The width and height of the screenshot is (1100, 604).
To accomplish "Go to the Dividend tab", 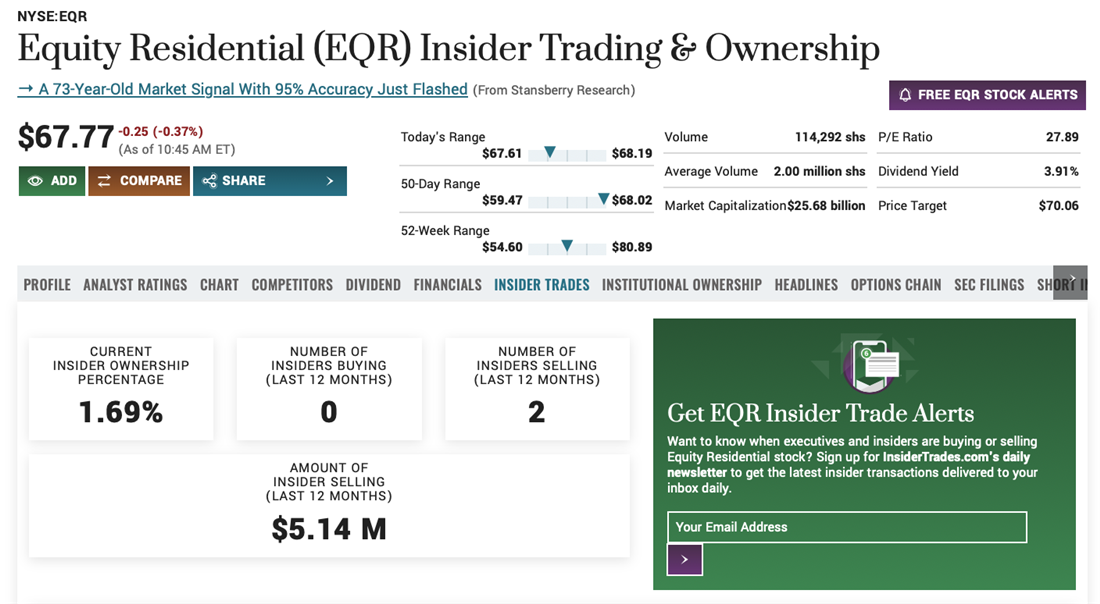I will [x=373, y=285].
